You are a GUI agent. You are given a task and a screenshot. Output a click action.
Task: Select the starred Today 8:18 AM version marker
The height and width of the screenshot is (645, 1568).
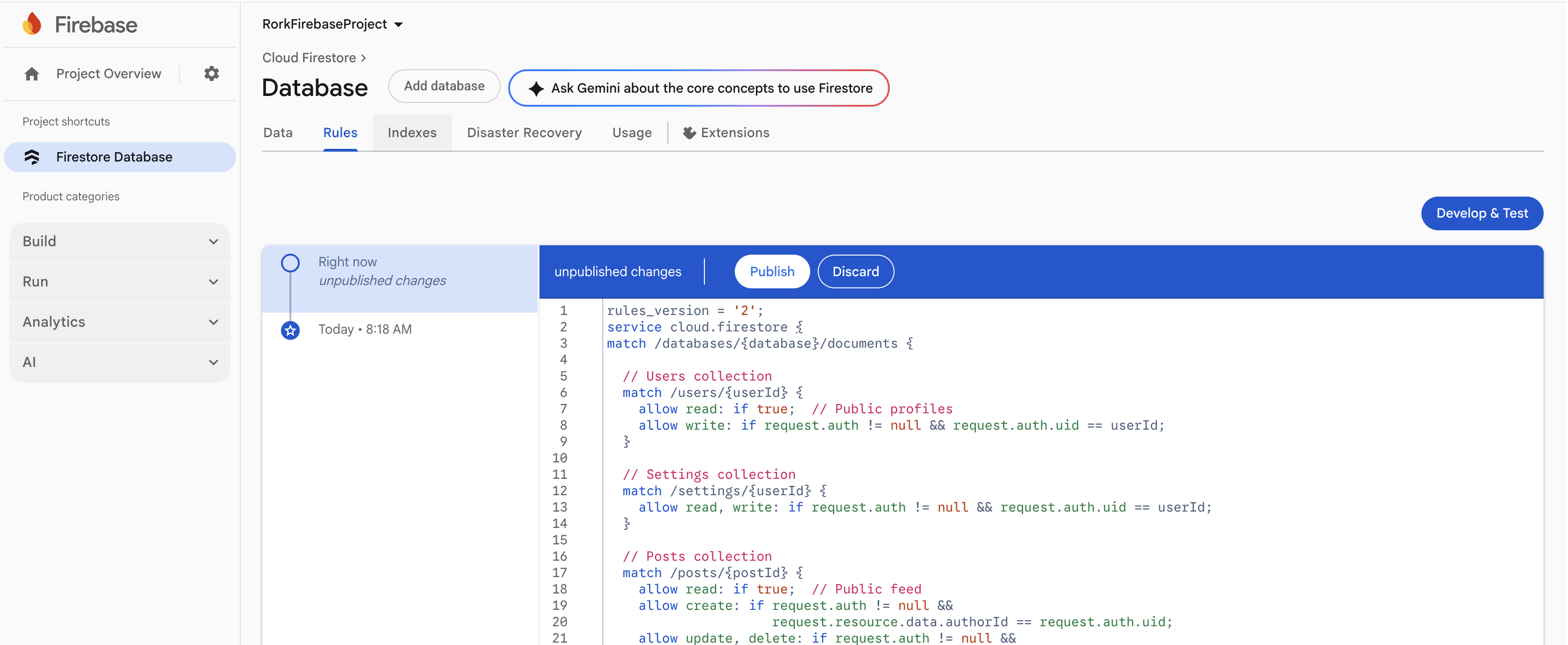coord(290,330)
